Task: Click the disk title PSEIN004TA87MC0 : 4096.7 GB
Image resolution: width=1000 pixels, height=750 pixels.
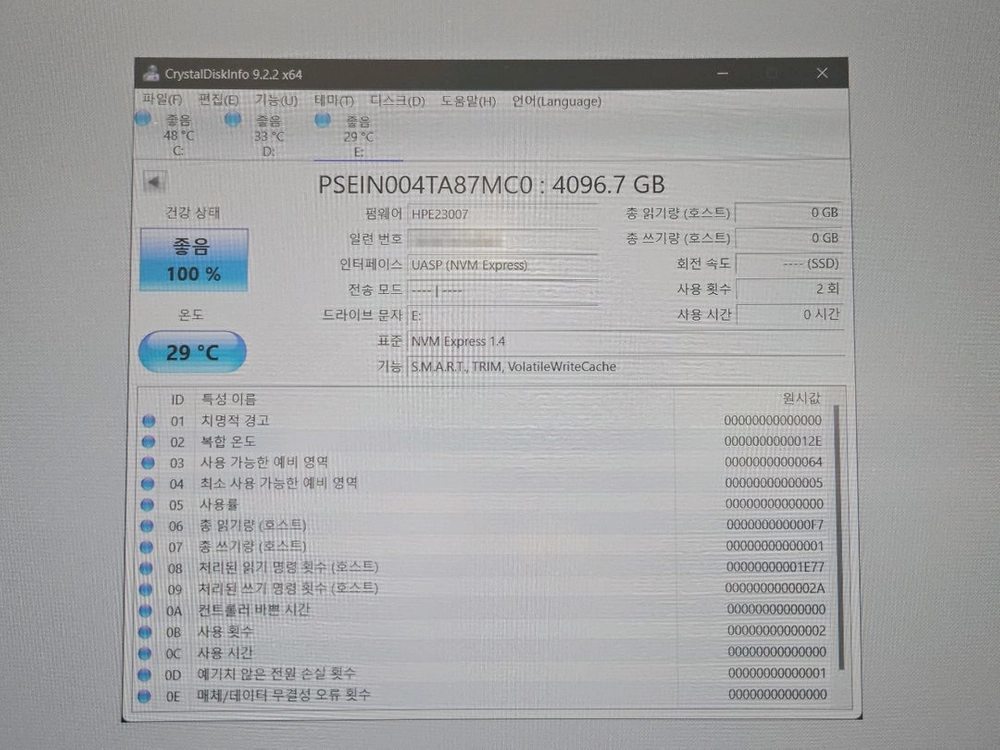Action: 491,185
